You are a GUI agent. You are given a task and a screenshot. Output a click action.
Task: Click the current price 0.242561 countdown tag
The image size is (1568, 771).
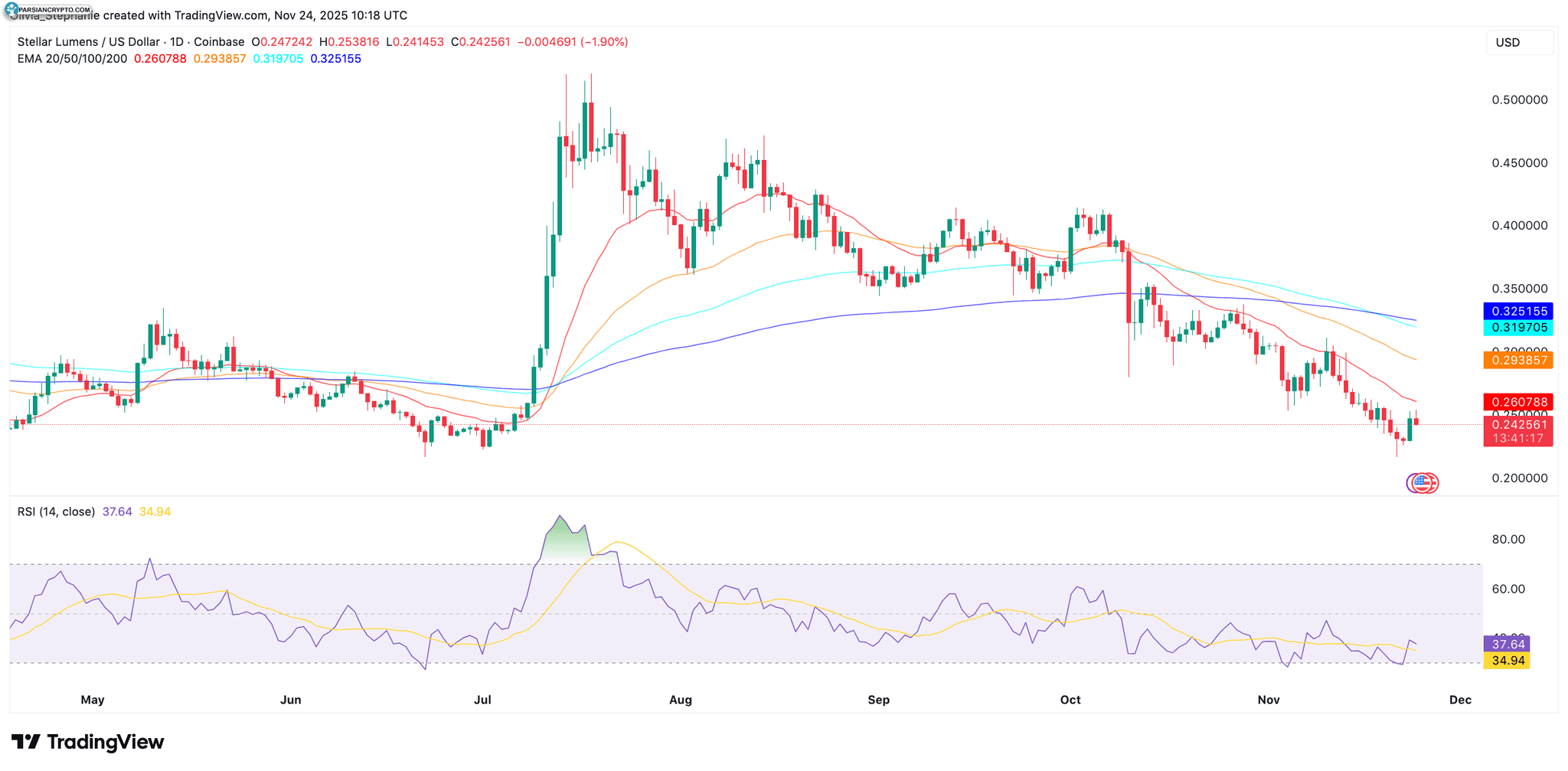[1518, 432]
